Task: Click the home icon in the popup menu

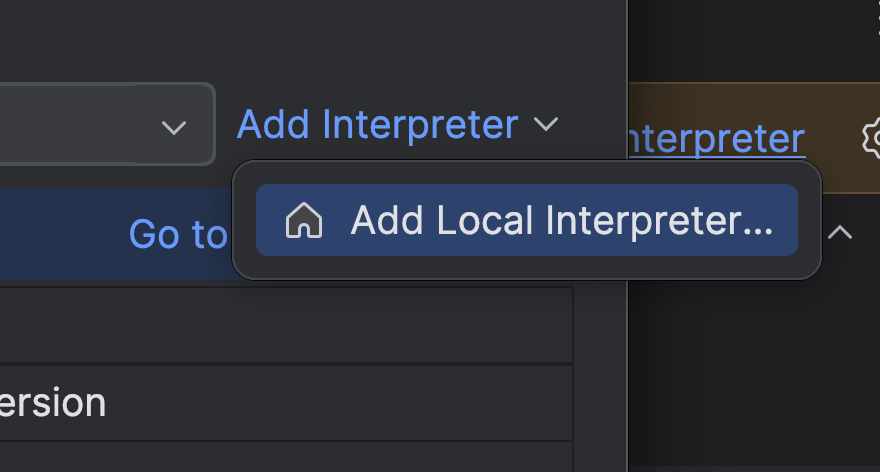Action: (303, 221)
